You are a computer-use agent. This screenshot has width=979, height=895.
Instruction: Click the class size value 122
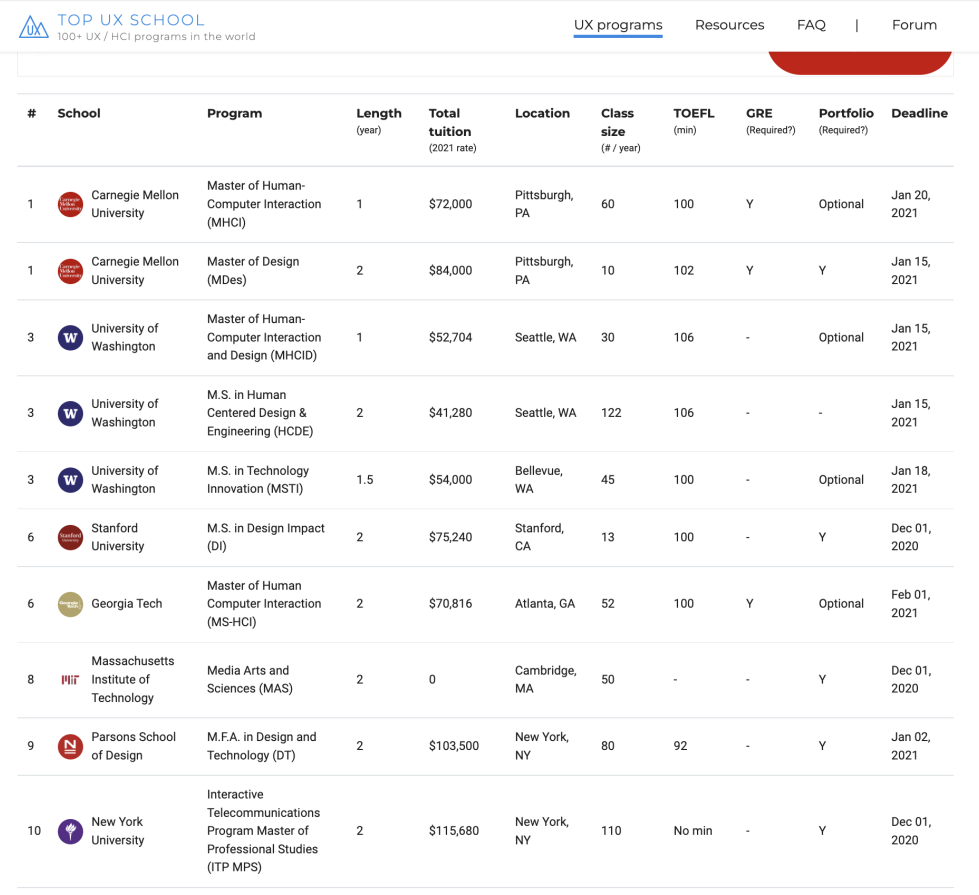tap(611, 413)
